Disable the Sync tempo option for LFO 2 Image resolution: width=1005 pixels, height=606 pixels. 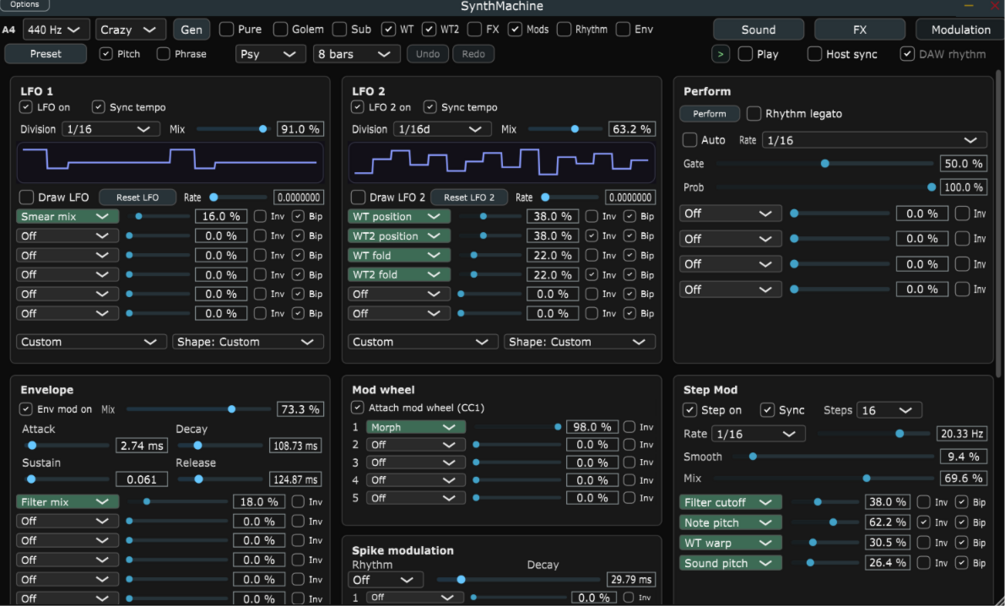point(430,106)
